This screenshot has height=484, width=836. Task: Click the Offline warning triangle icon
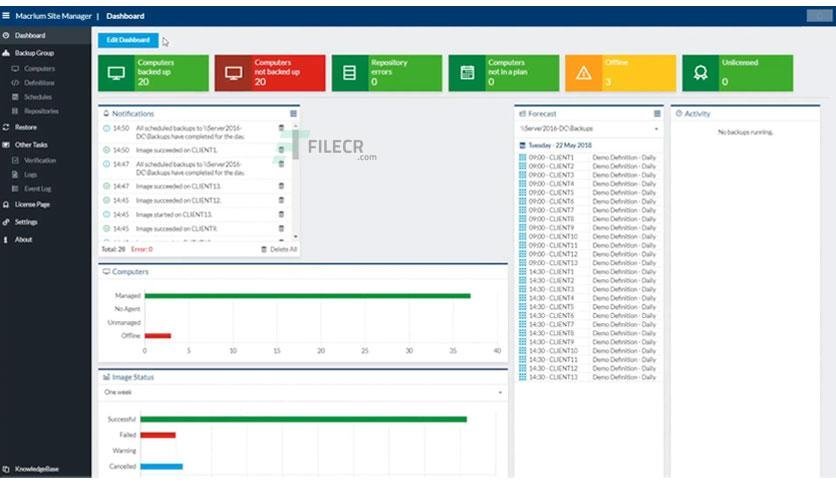(584, 73)
